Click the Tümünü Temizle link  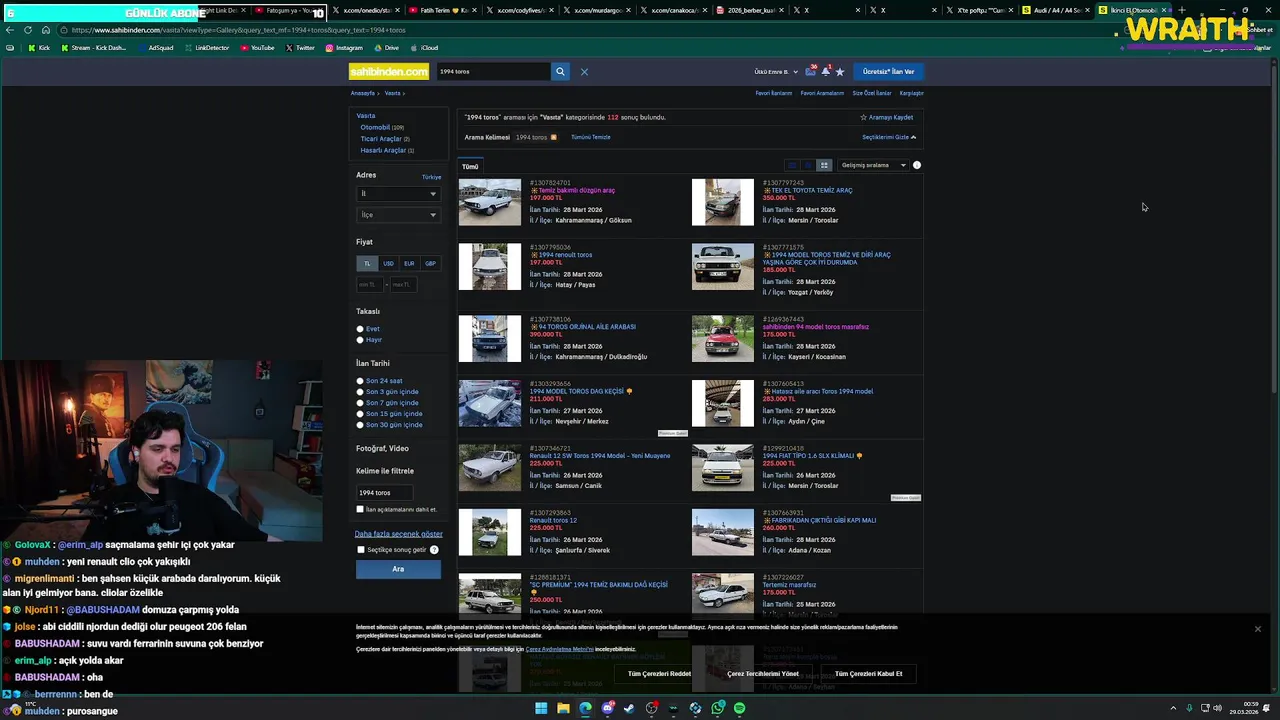591,137
